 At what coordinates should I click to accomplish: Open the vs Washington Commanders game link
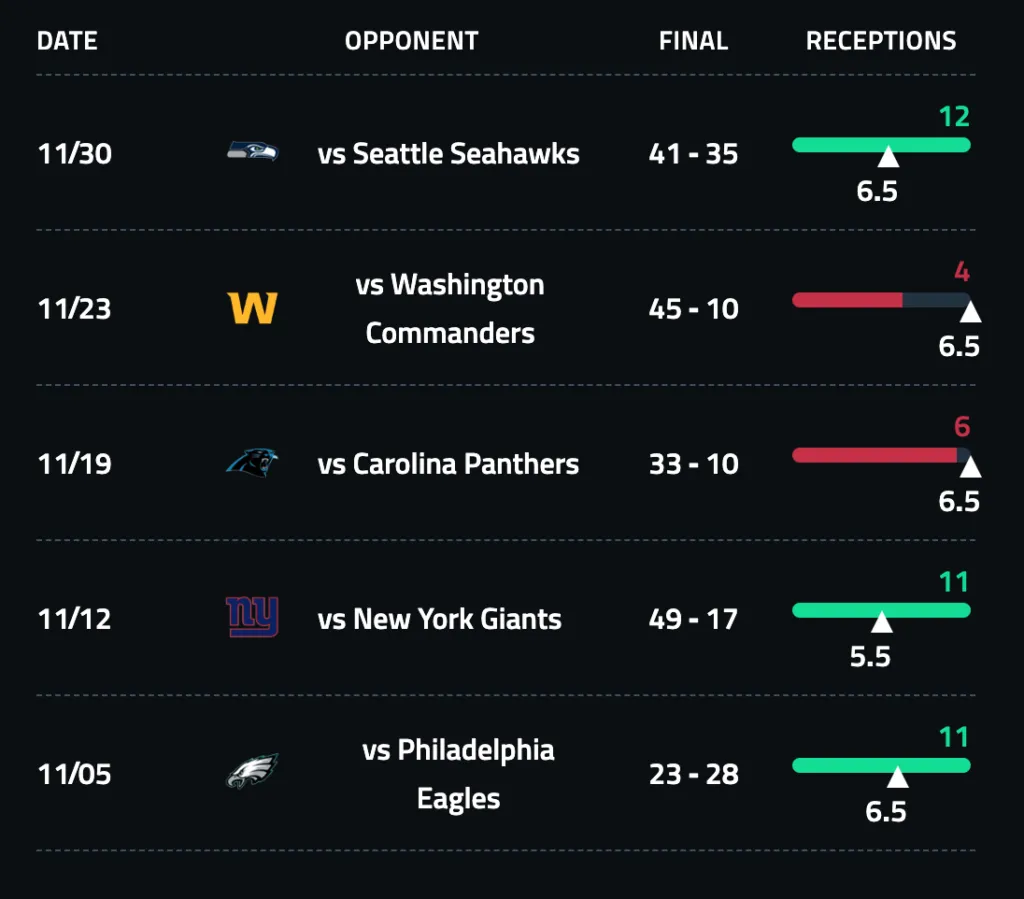[450, 308]
